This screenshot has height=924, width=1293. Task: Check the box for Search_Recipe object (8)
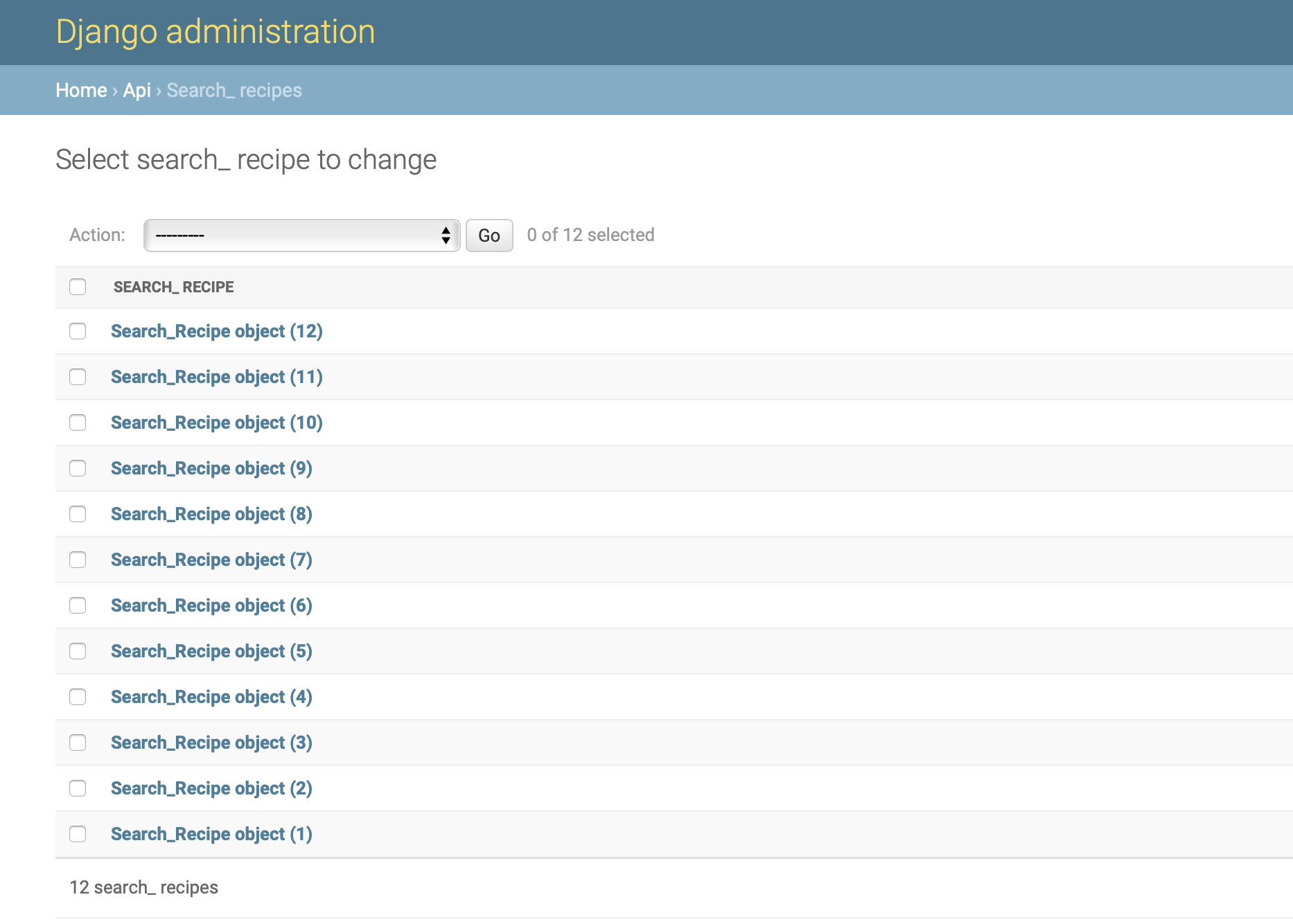point(78,514)
